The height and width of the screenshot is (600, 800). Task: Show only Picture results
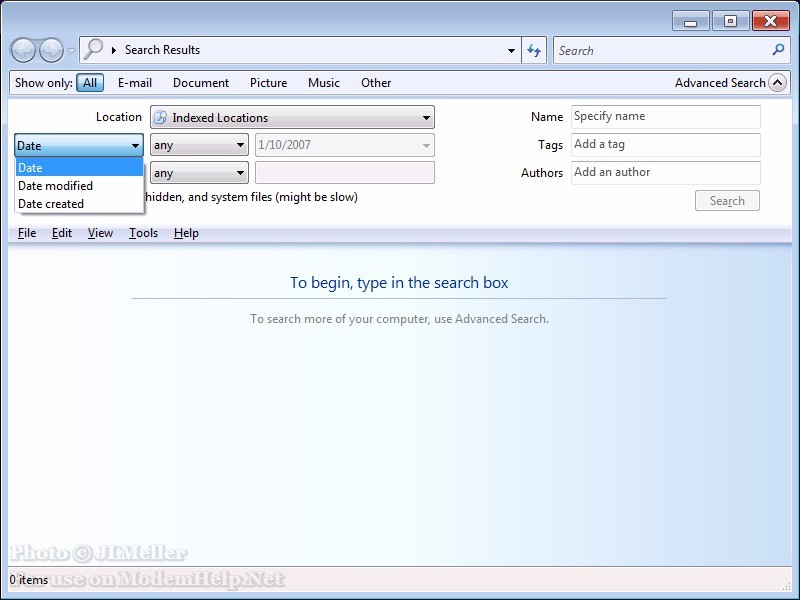coord(268,83)
